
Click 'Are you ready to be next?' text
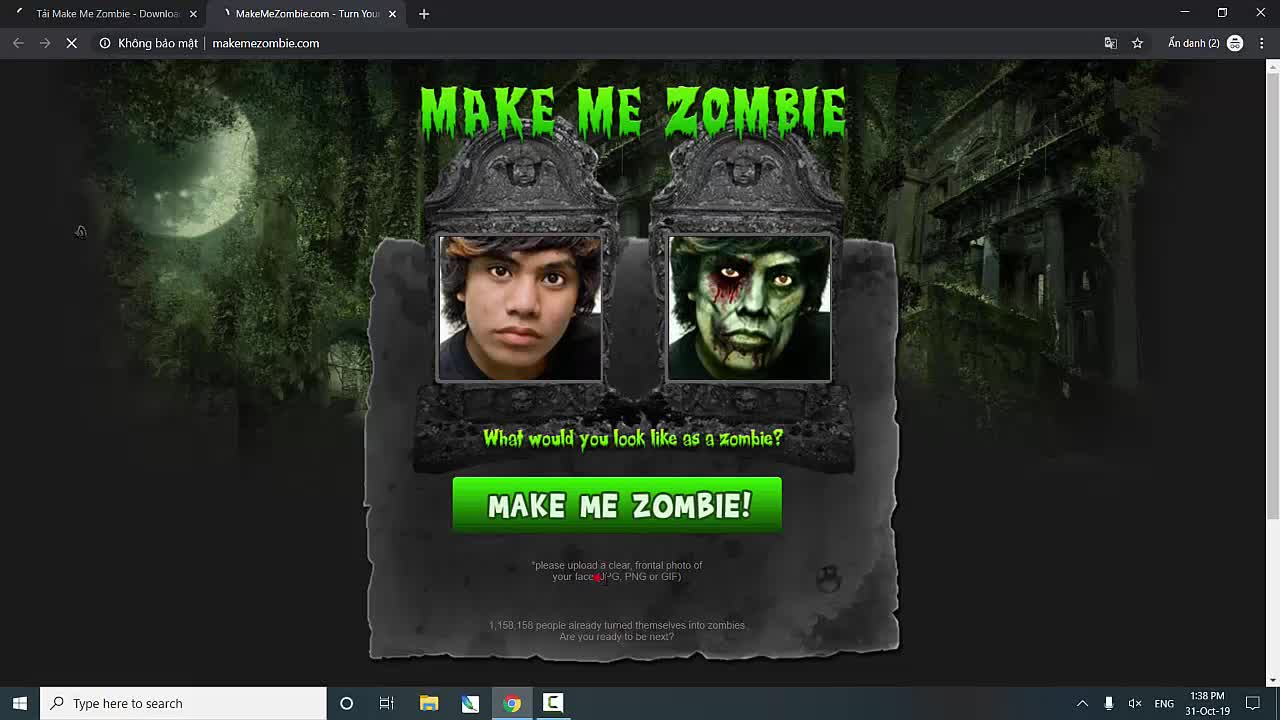[617, 637]
